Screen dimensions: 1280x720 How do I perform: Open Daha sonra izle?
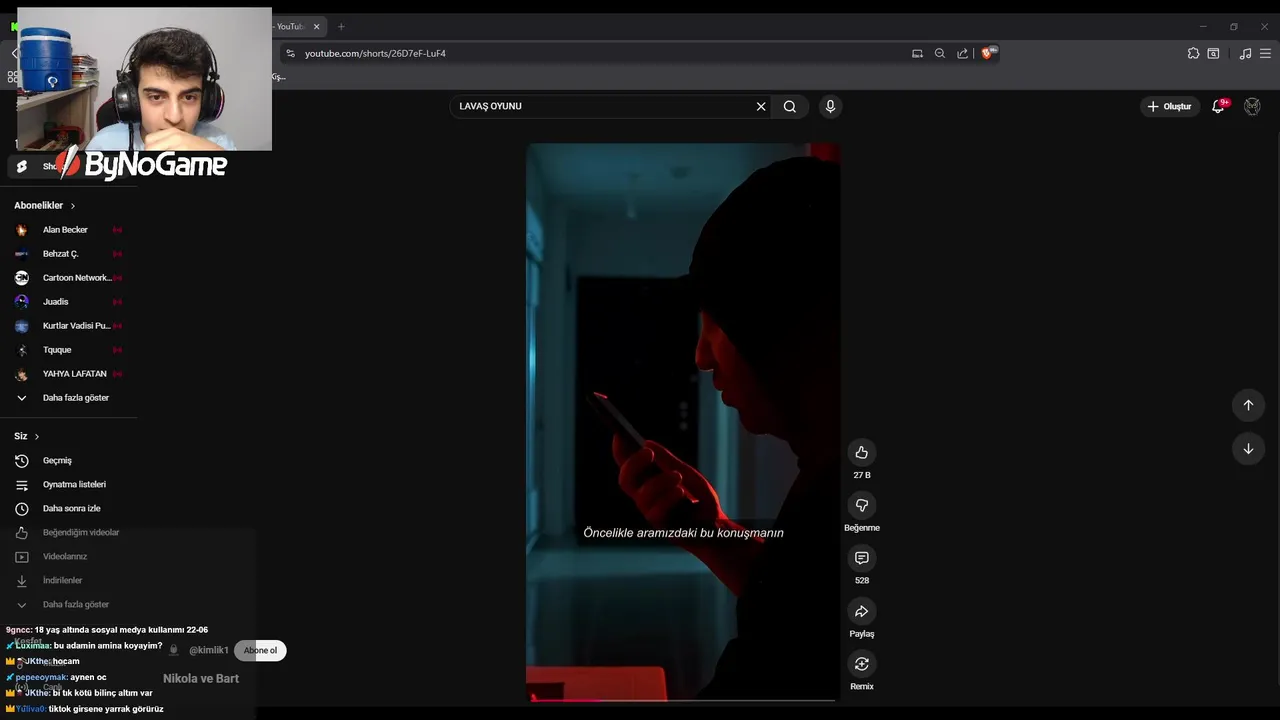click(71, 509)
